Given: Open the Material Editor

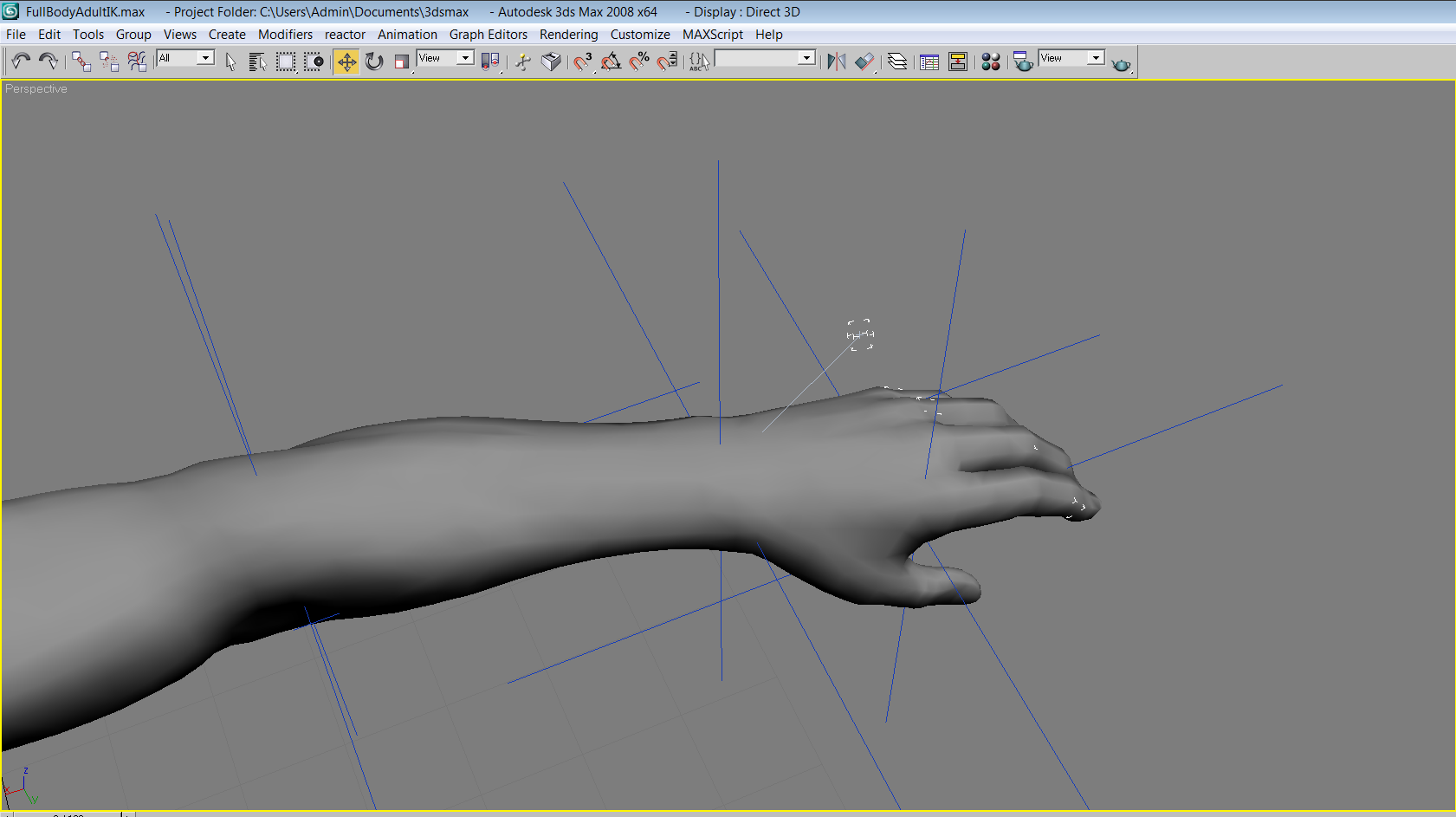Looking at the screenshot, I should [991, 61].
